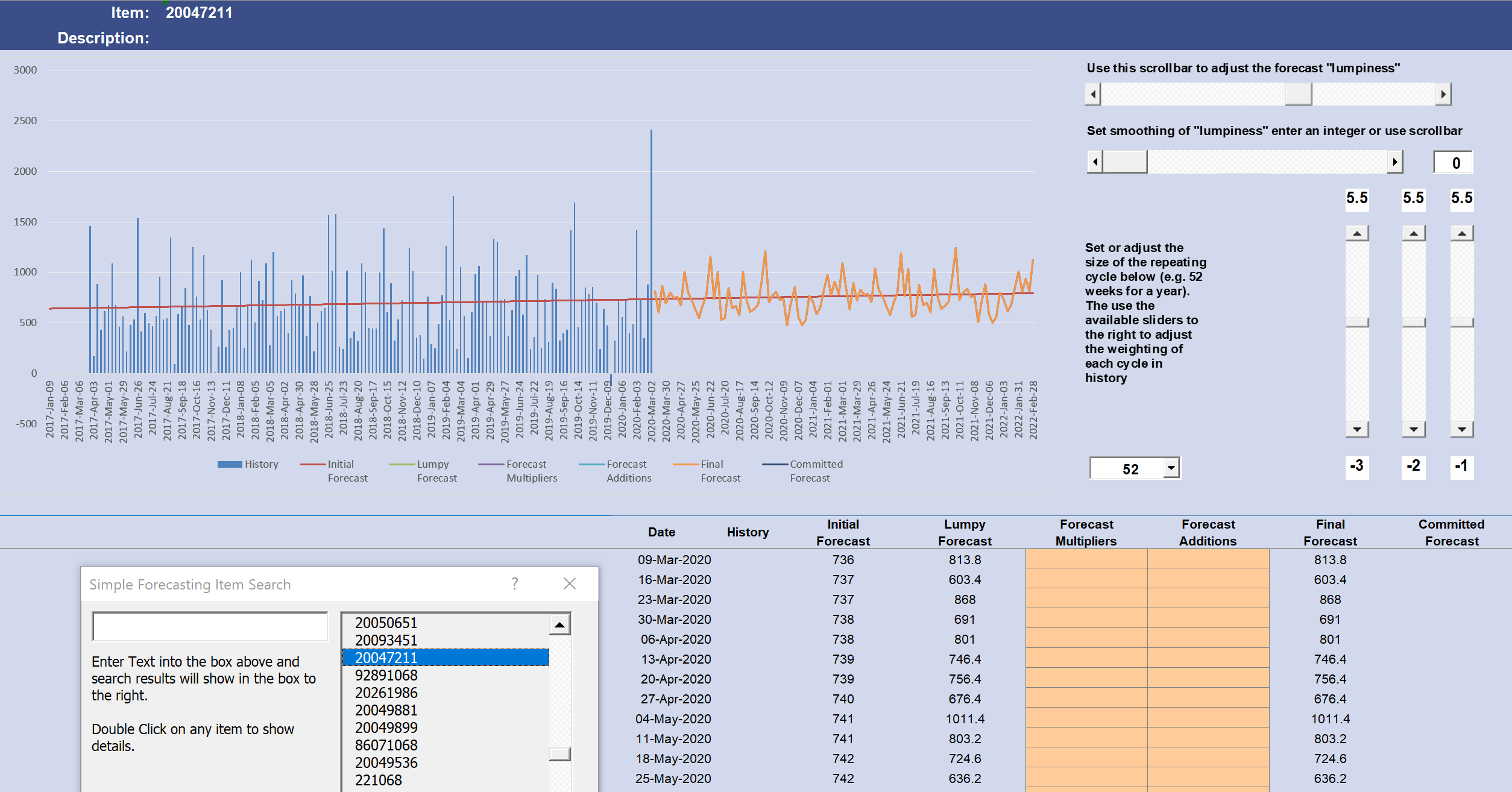
Task: Select item 20261986 in the list
Action: (x=386, y=693)
